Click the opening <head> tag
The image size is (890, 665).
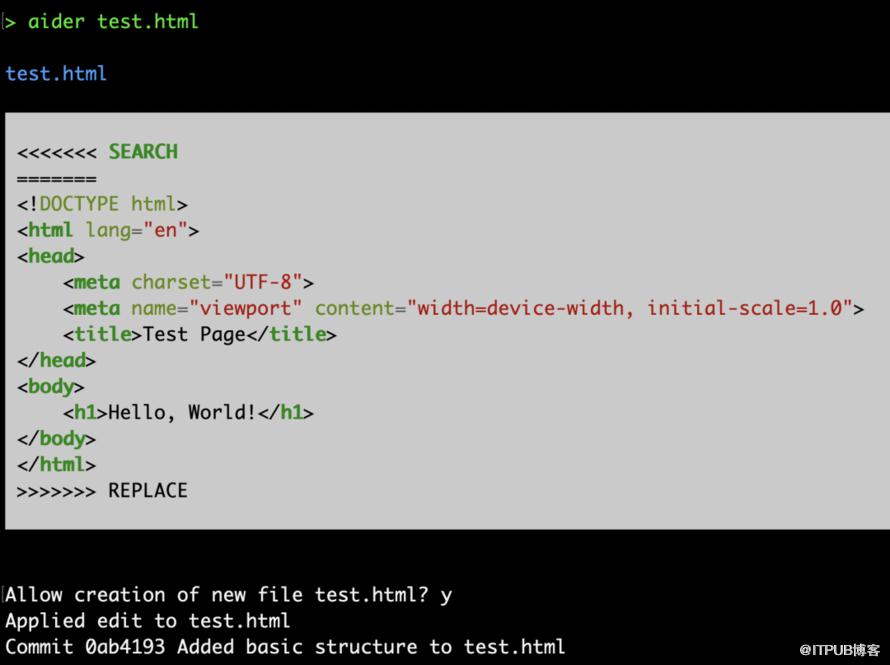(51, 256)
